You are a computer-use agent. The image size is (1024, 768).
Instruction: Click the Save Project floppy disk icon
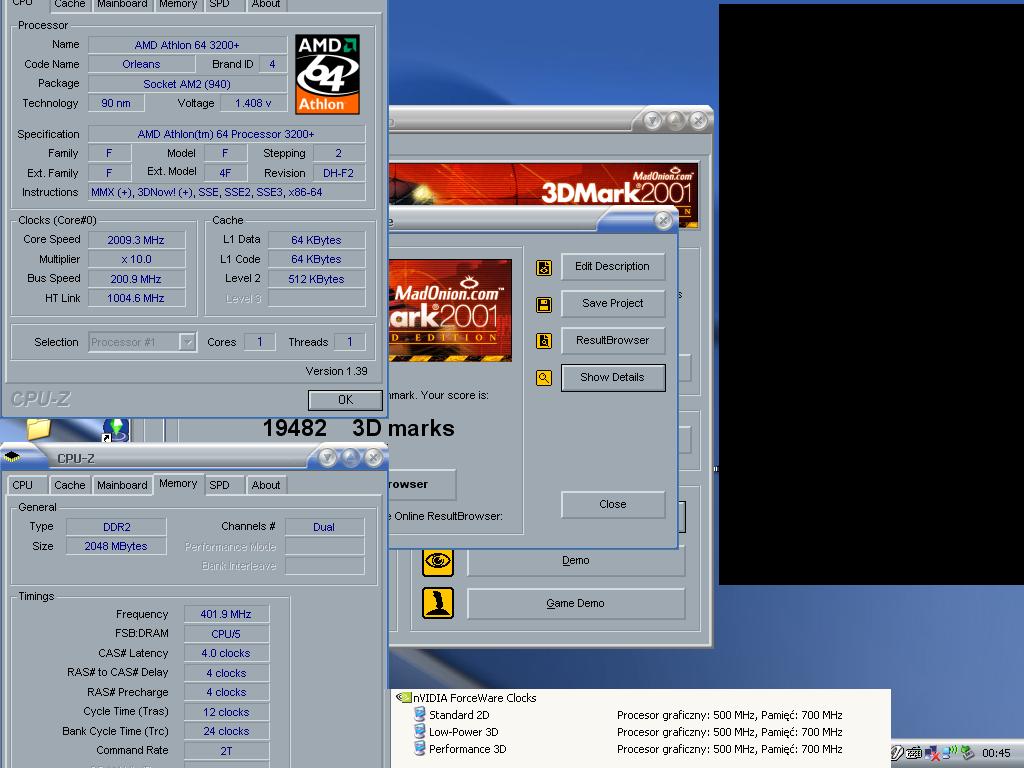[x=544, y=304]
